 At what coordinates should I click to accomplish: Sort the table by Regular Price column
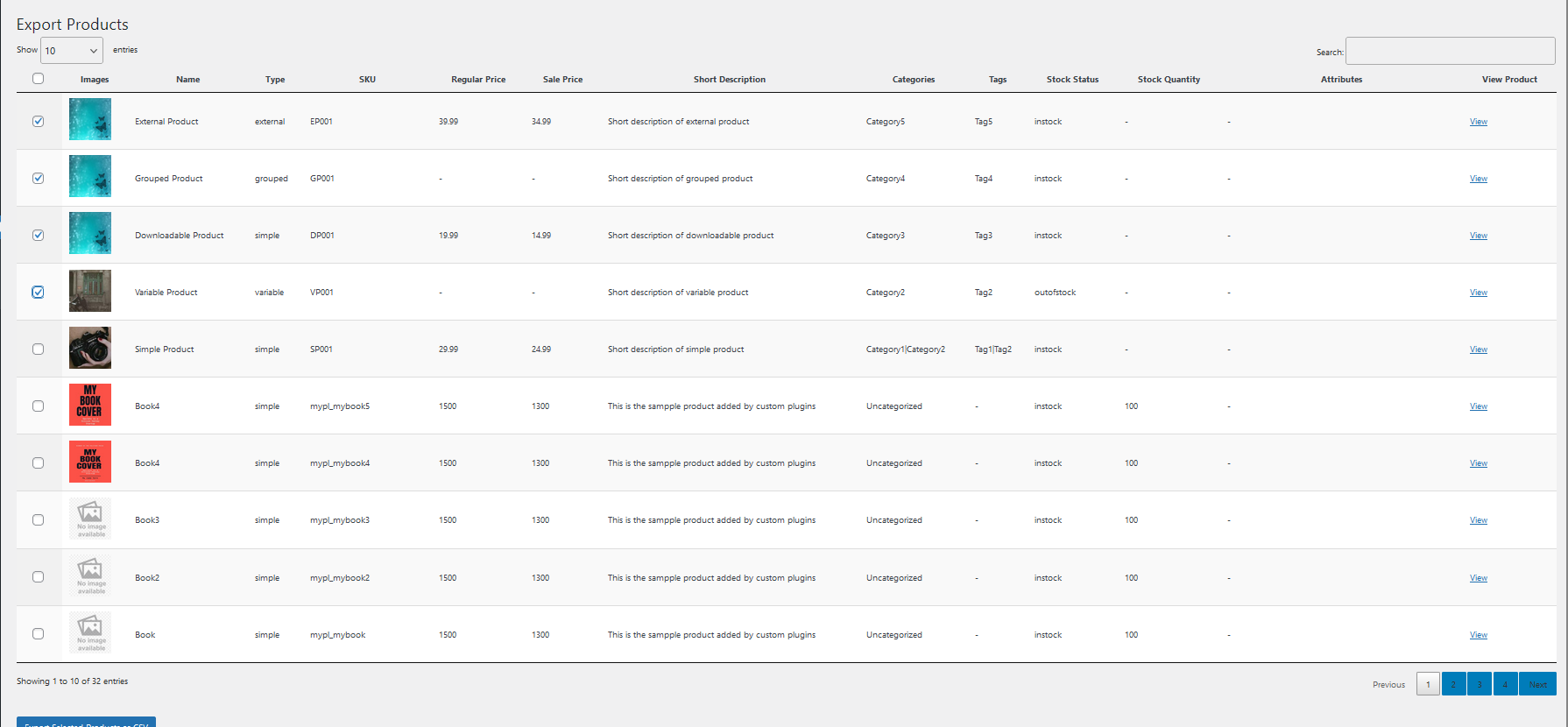coord(478,80)
